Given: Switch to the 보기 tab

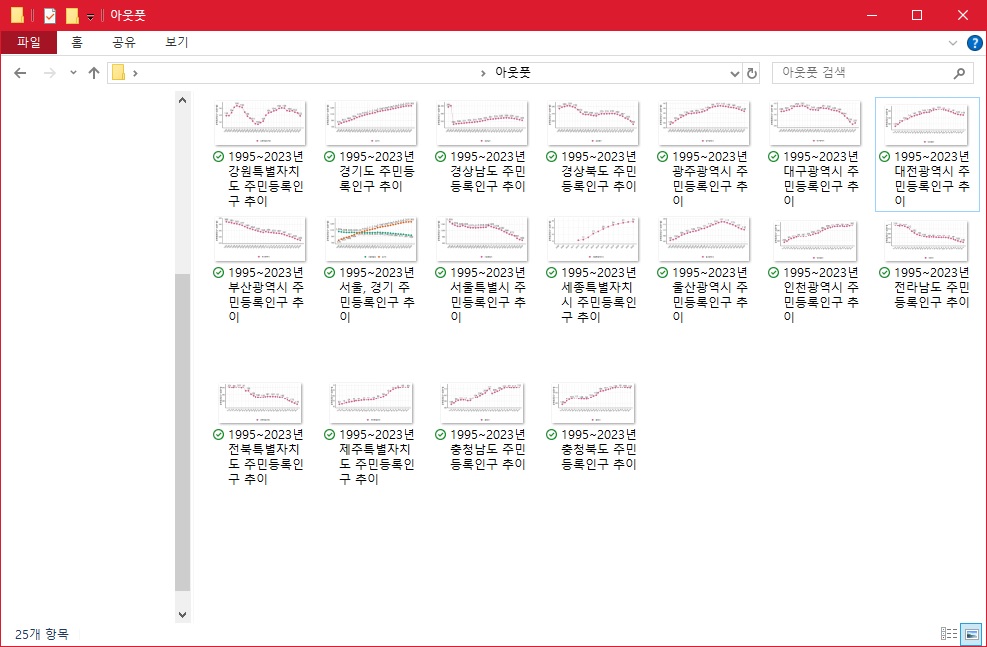Looking at the screenshot, I should [176, 43].
